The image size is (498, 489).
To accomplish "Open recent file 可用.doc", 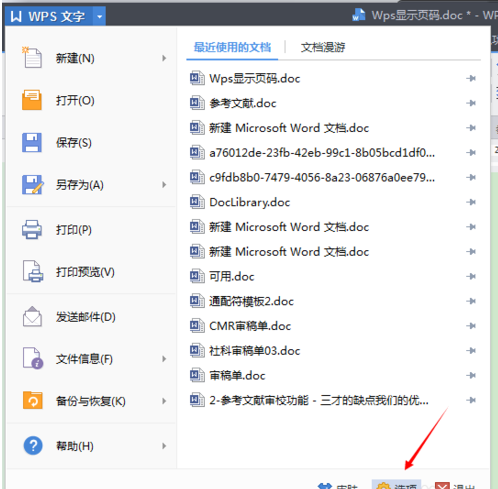I will coord(232,276).
